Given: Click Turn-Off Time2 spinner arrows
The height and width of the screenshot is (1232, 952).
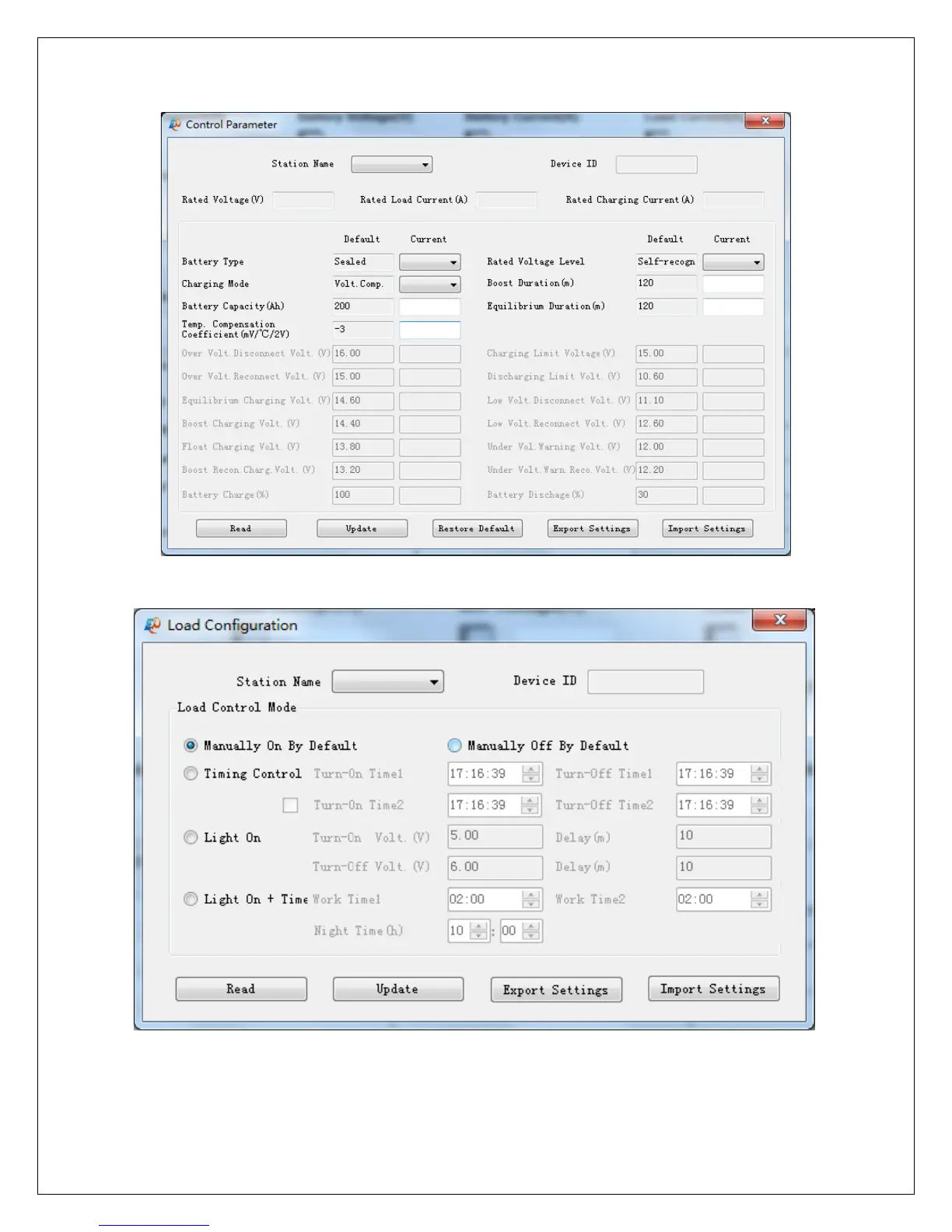Looking at the screenshot, I should (x=760, y=805).
